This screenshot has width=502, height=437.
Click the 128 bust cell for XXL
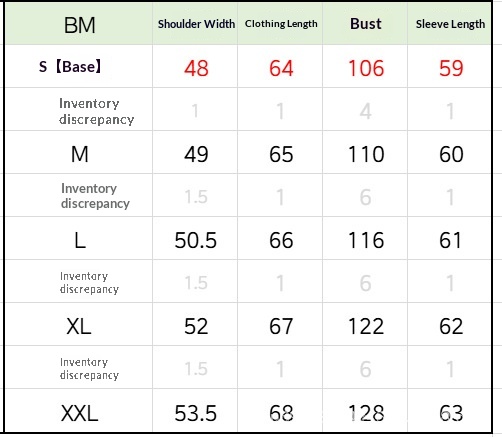point(366,413)
